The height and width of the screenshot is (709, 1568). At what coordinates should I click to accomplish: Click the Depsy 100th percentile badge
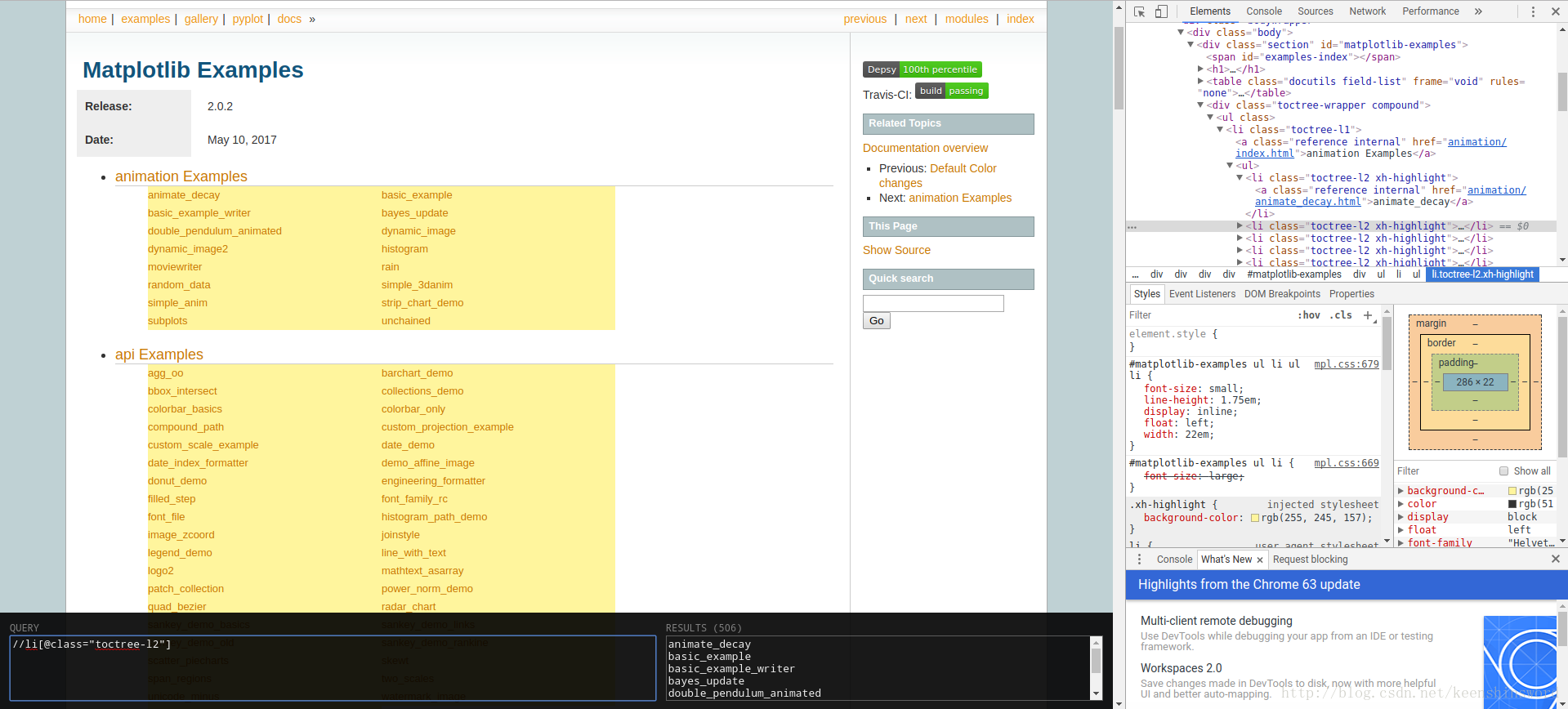(x=922, y=69)
